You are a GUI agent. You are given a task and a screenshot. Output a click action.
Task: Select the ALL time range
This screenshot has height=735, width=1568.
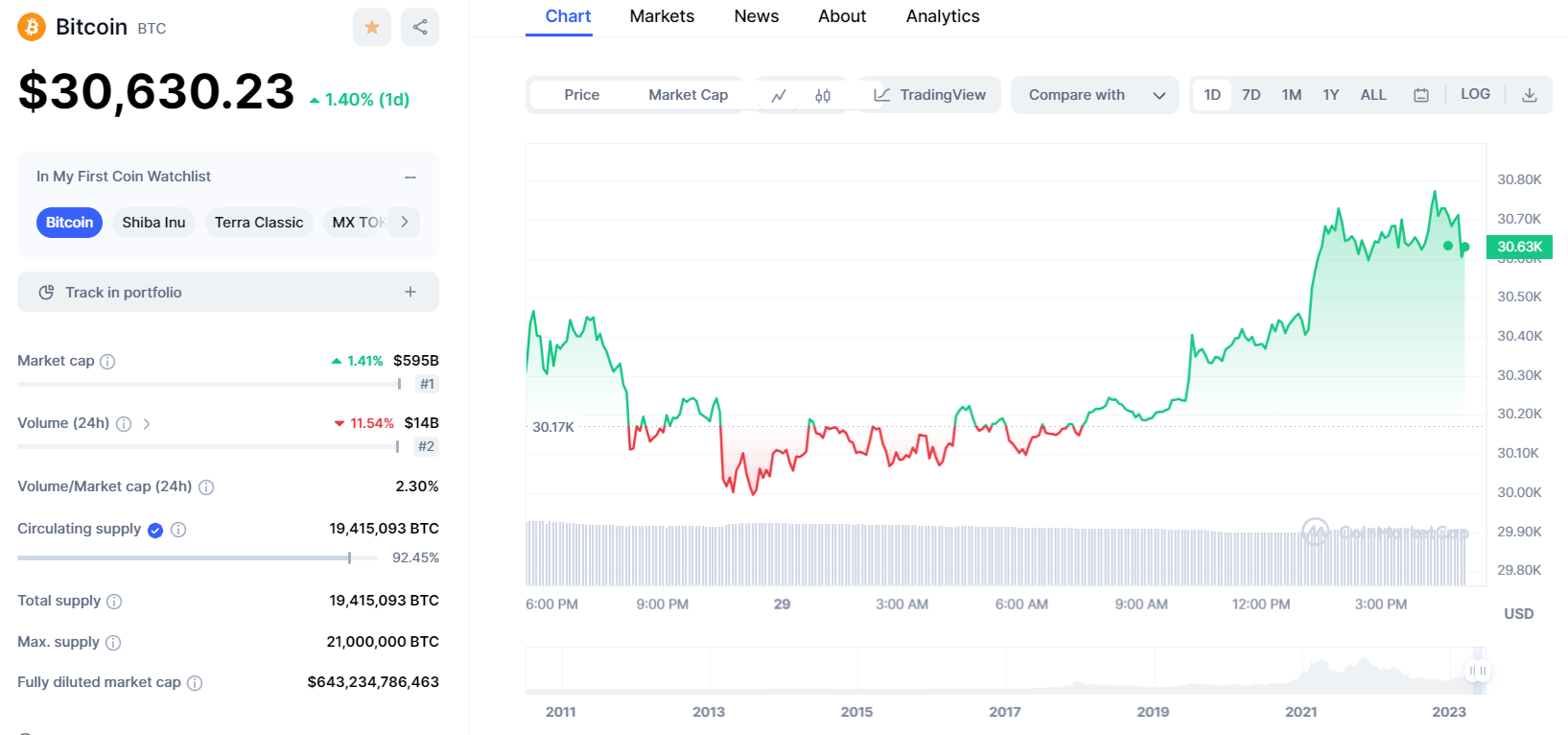(x=1373, y=95)
